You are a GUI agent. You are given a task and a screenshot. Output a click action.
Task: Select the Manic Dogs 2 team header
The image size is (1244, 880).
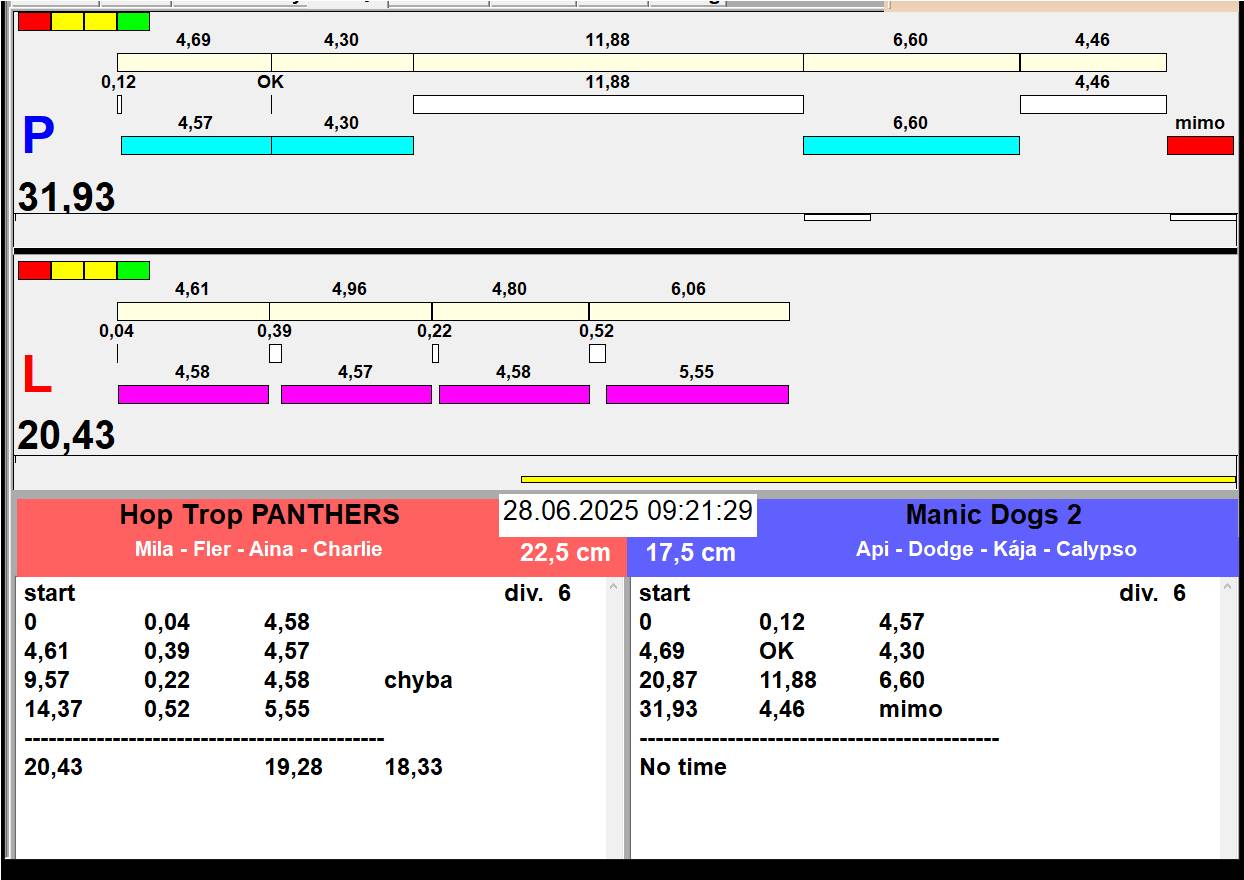pyautogui.click(x=994, y=515)
